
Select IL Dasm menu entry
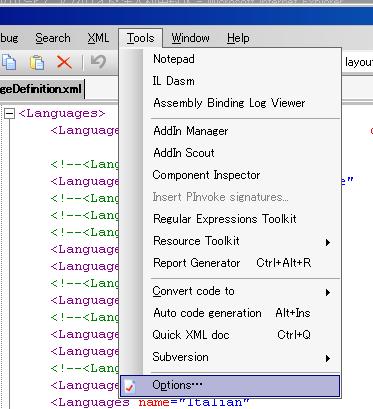(x=230, y=81)
